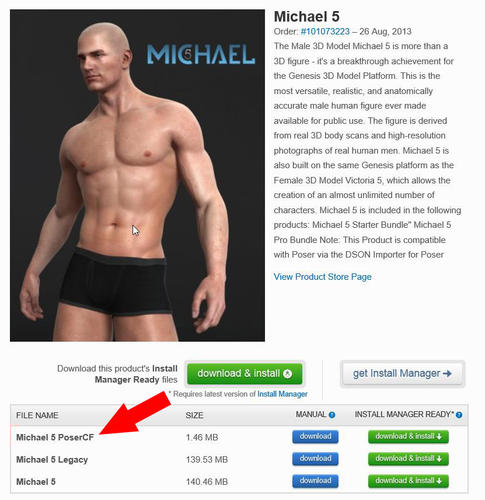The height and width of the screenshot is (500, 485).
Task: Click the FILE NAME column header
Action: point(37,415)
